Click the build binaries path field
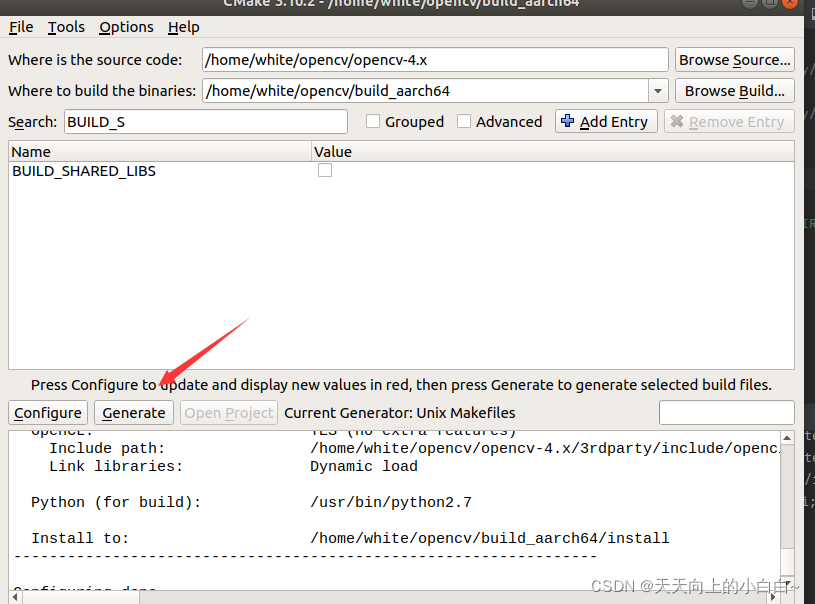 pos(425,91)
